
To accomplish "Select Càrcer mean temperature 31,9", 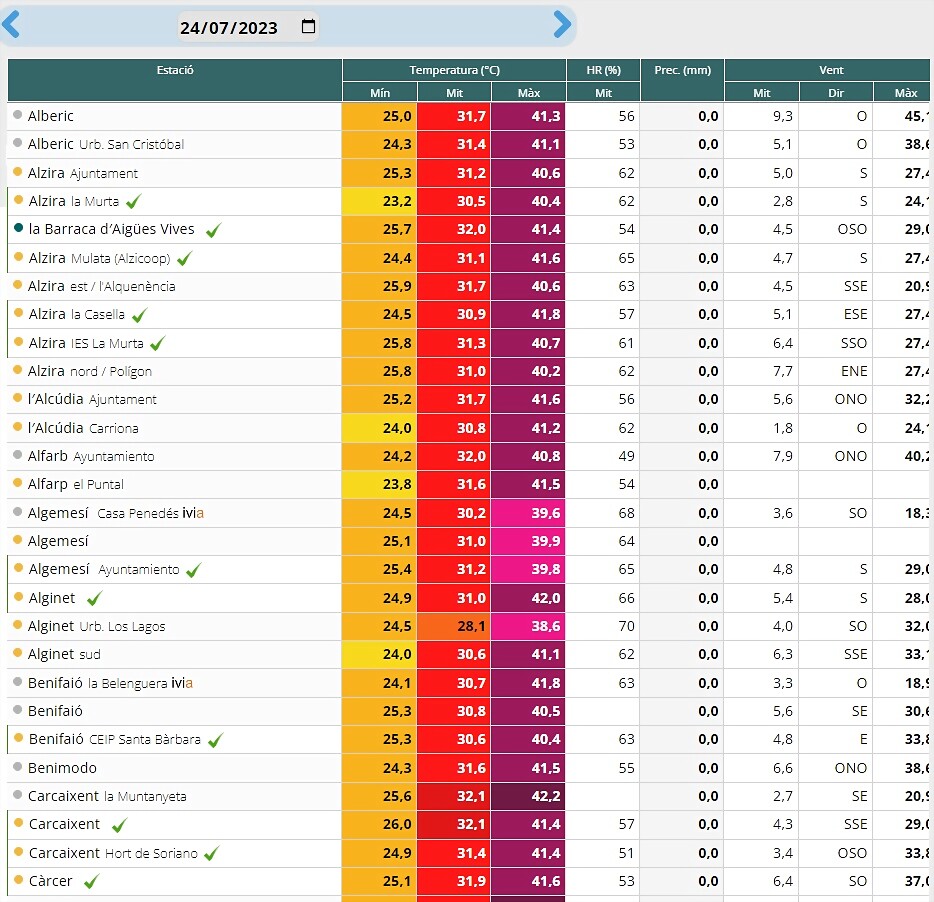I will coord(454,881).
